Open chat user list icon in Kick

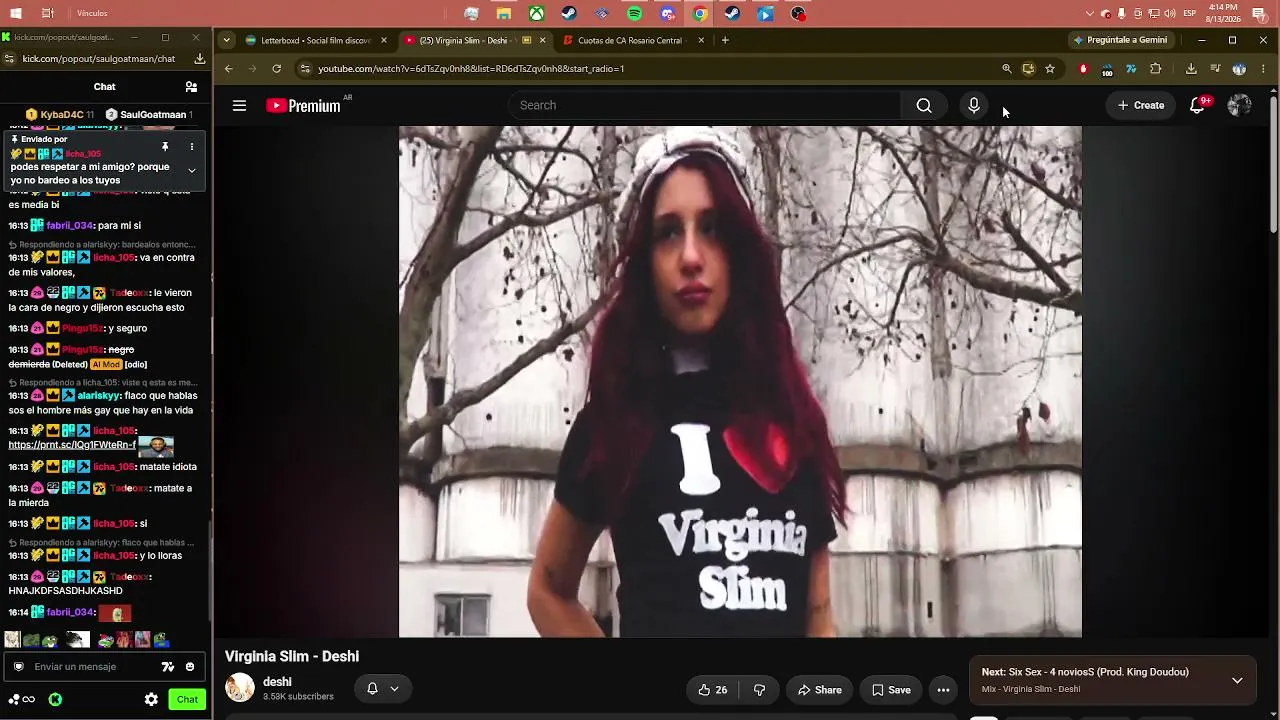[191, 87]
